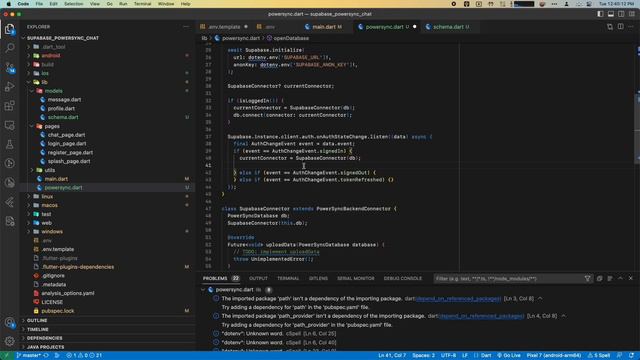Switch to the schema.dart editor tab
This screenshot has height=360, width=640.
click(x=448, y=27)
